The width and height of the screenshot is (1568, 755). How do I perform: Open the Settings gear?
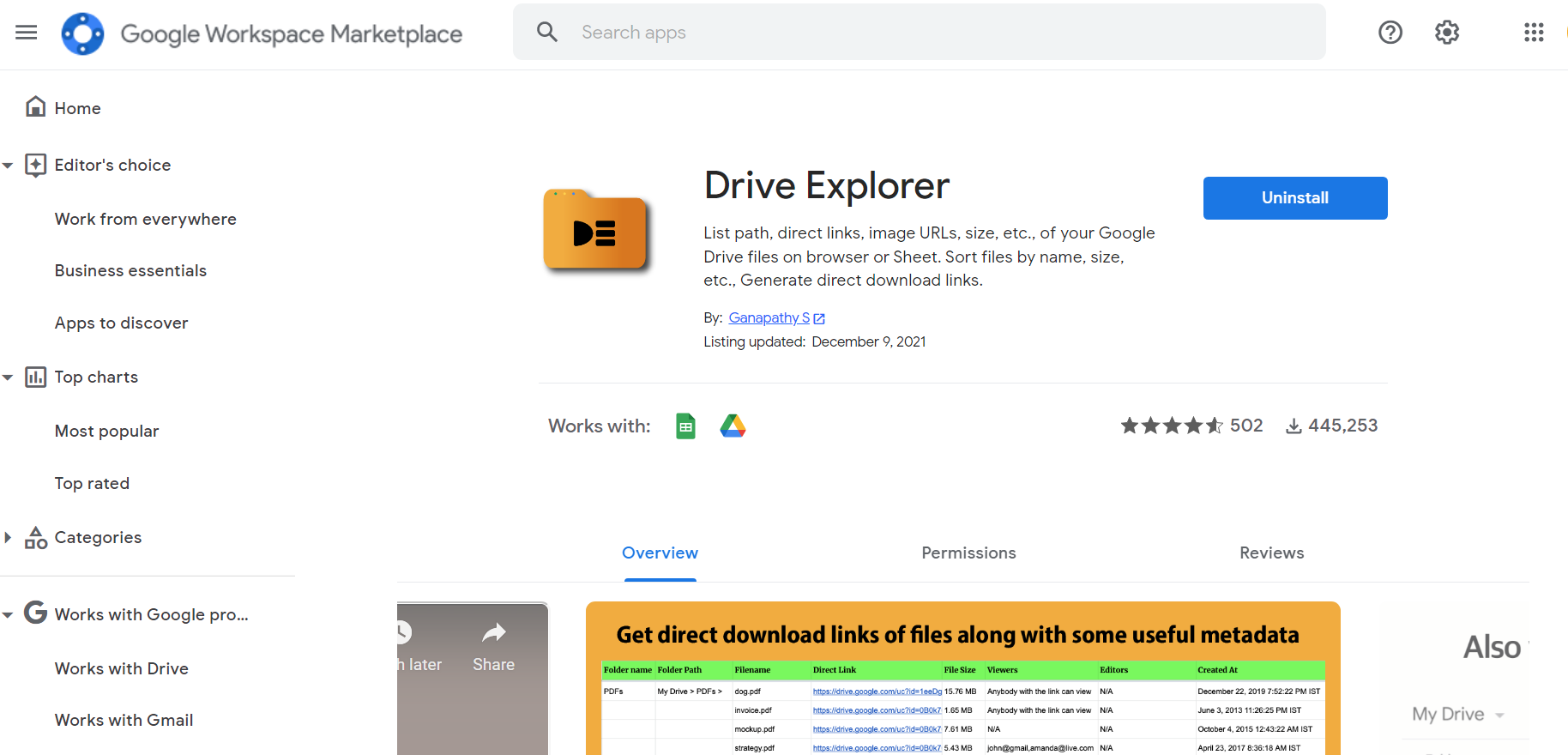pyautogui.click(x=1447, y=33)
